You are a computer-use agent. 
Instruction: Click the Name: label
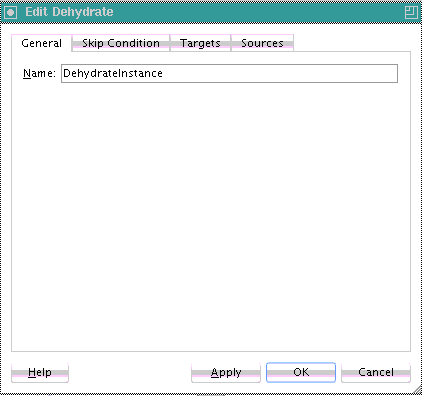click(39, 73)
